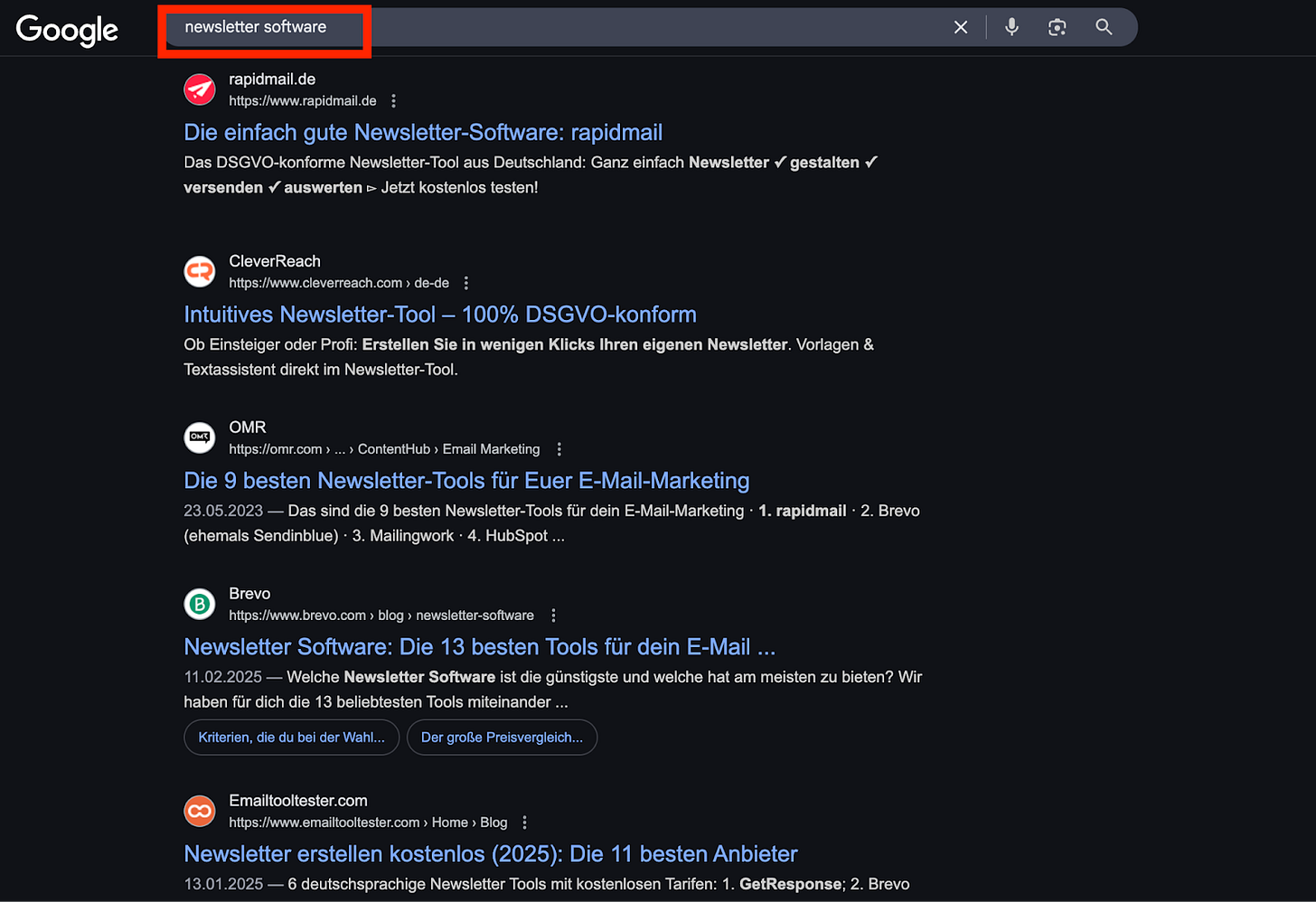Image resolution: width=1316 pixels, height=902 pixels.
Task: Open more options for rapidmail.de result
Action: (x=393, y=101)
